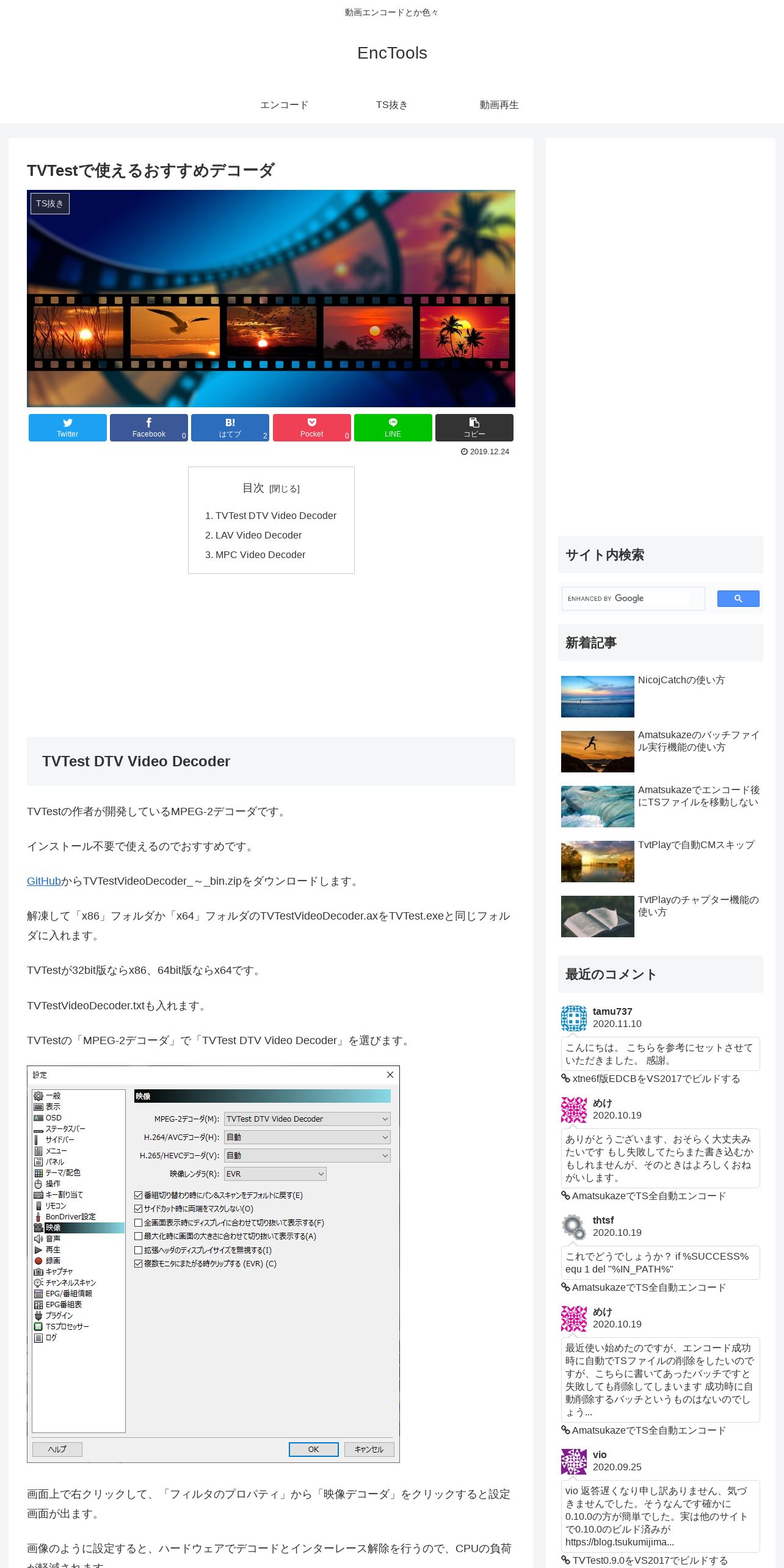Click the OK button in 設定 dialog
The image size is (784, 1568).
pyautogui.click(x=314, y=1450)
